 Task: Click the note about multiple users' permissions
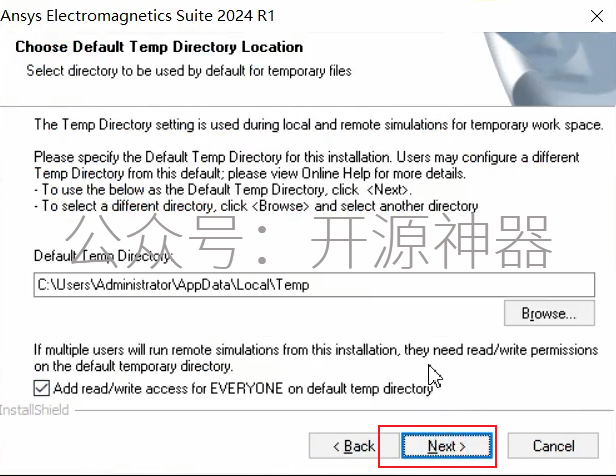tap(316, 358)
